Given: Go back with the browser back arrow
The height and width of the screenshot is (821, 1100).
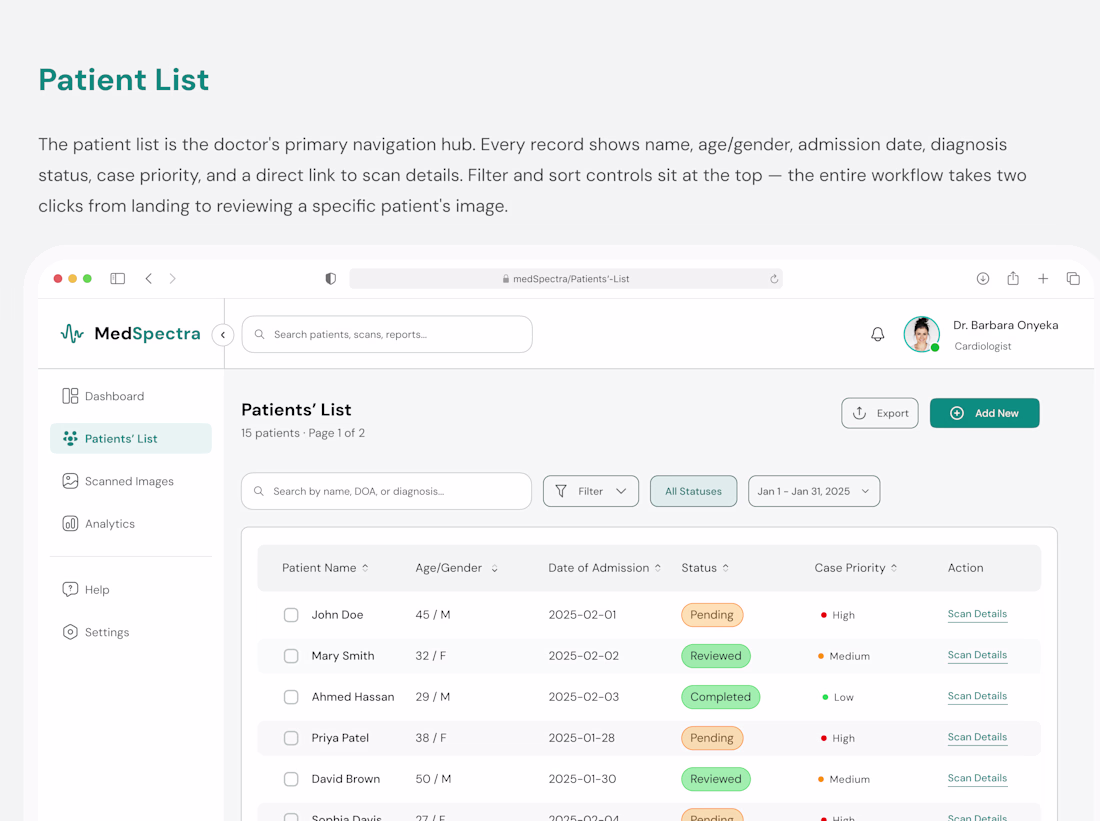Looking at the screenshot, I should tap(149, 279).
